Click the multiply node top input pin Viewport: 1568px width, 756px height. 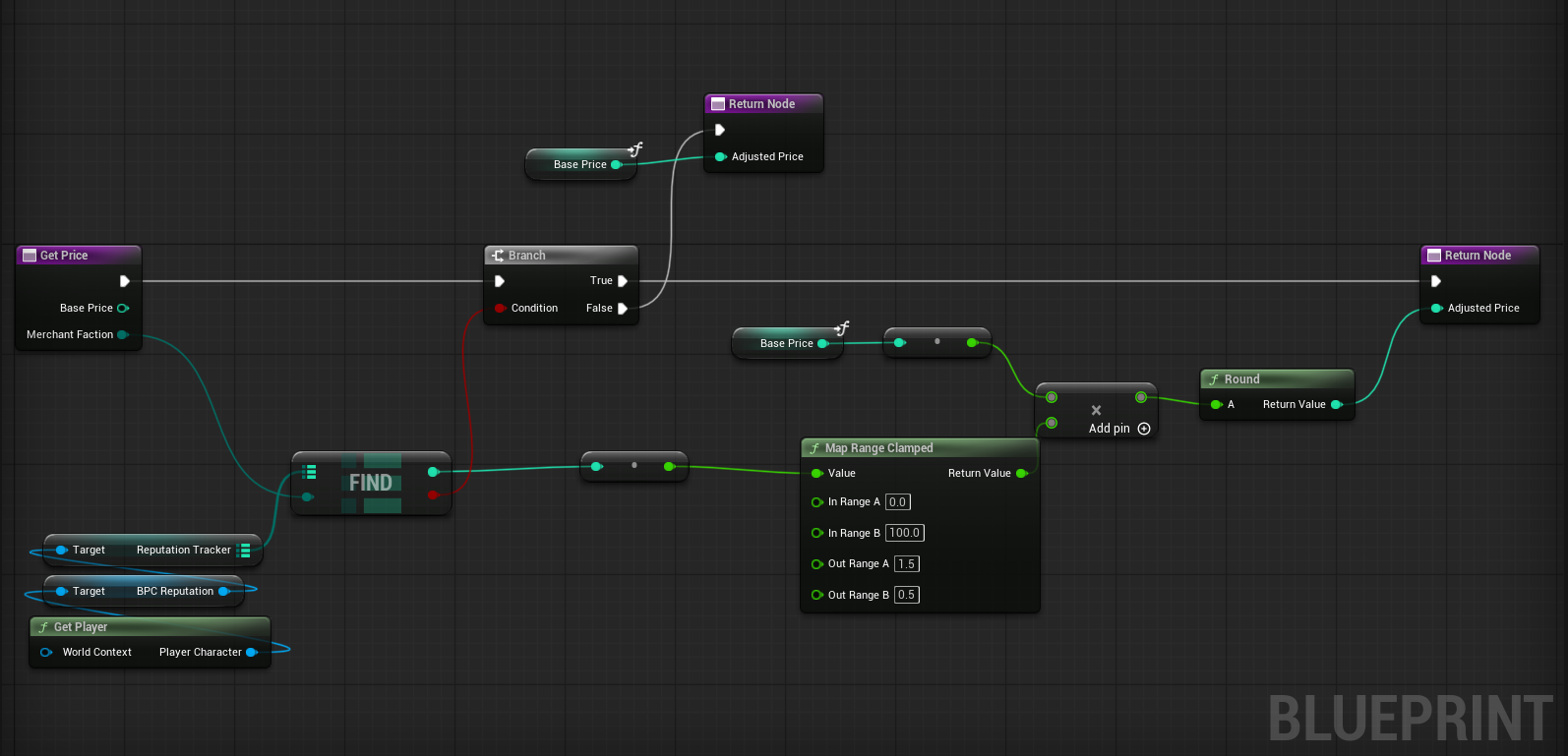tap(1052, 397)
